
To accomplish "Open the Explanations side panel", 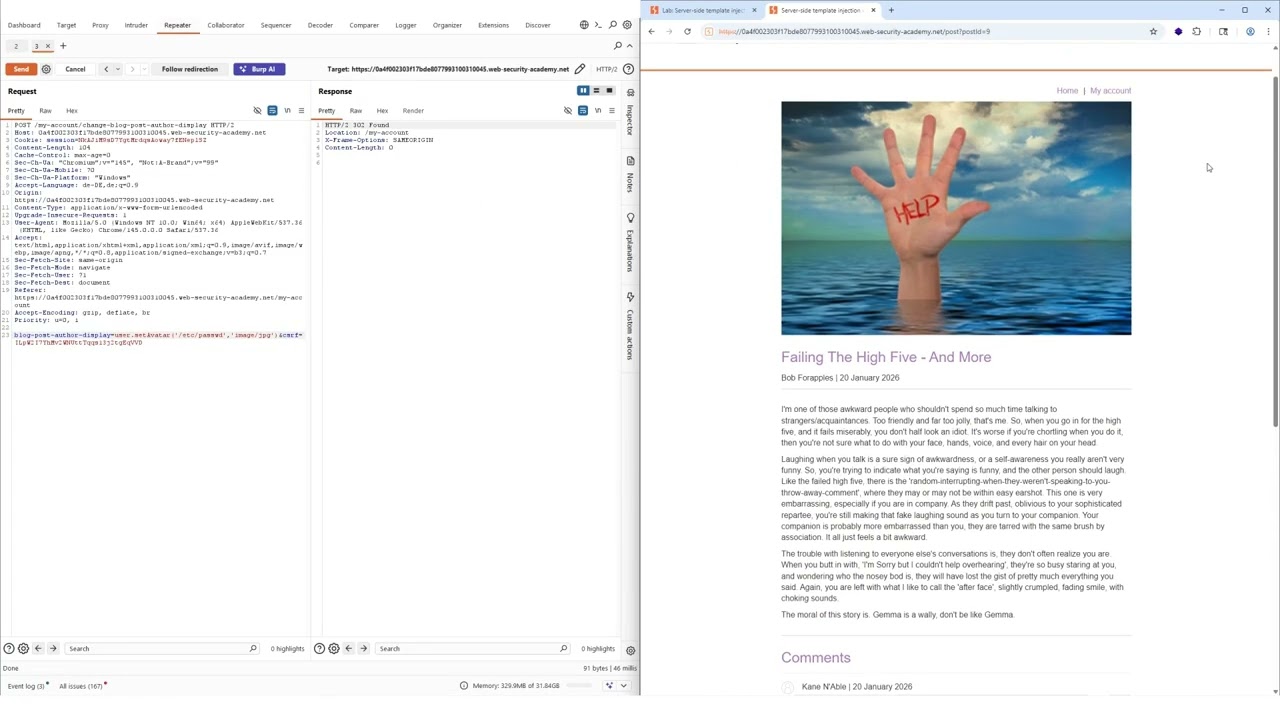I will (x=630, y=242).
